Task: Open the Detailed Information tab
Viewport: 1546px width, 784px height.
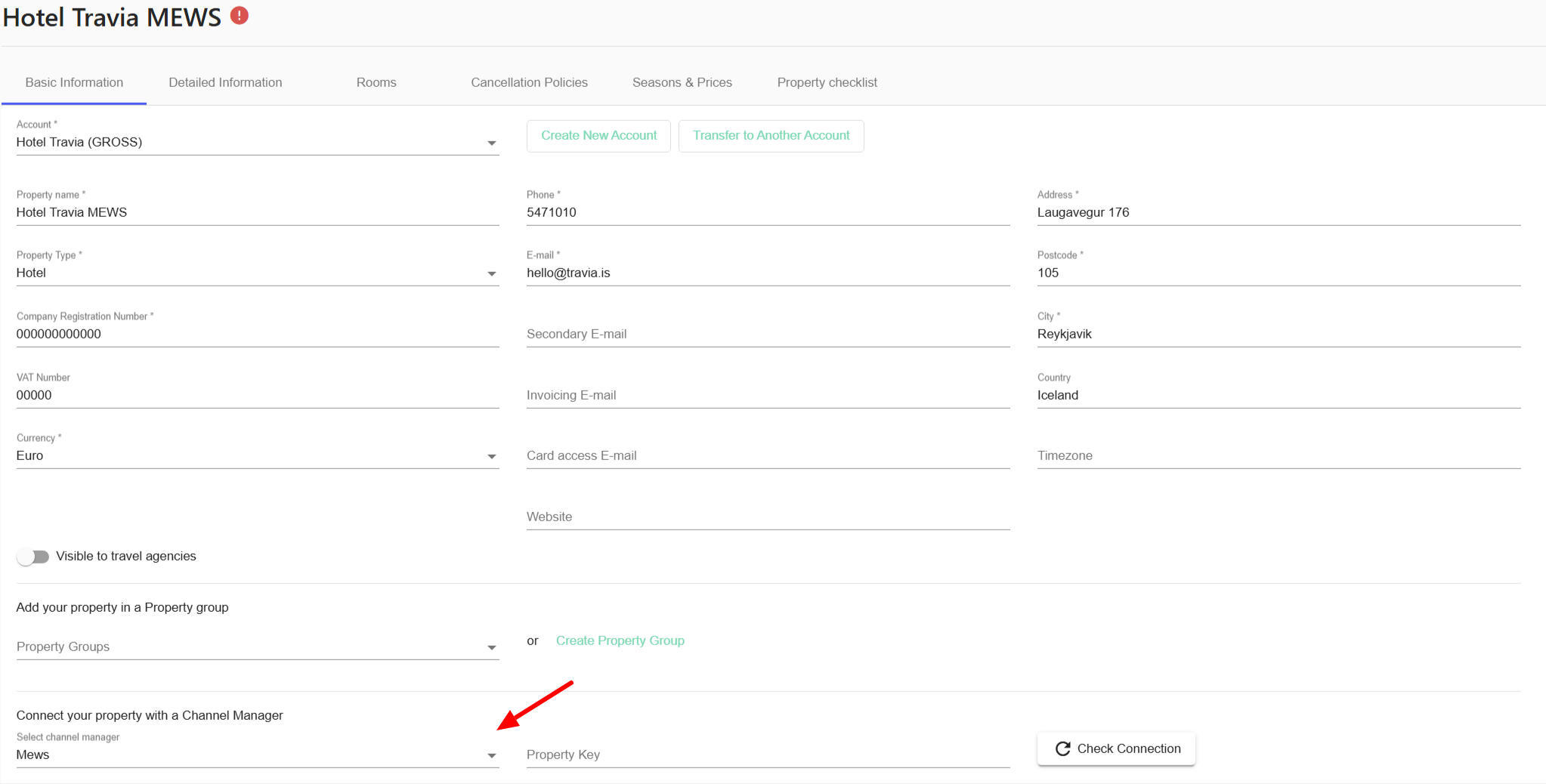Action: point(225,82)
